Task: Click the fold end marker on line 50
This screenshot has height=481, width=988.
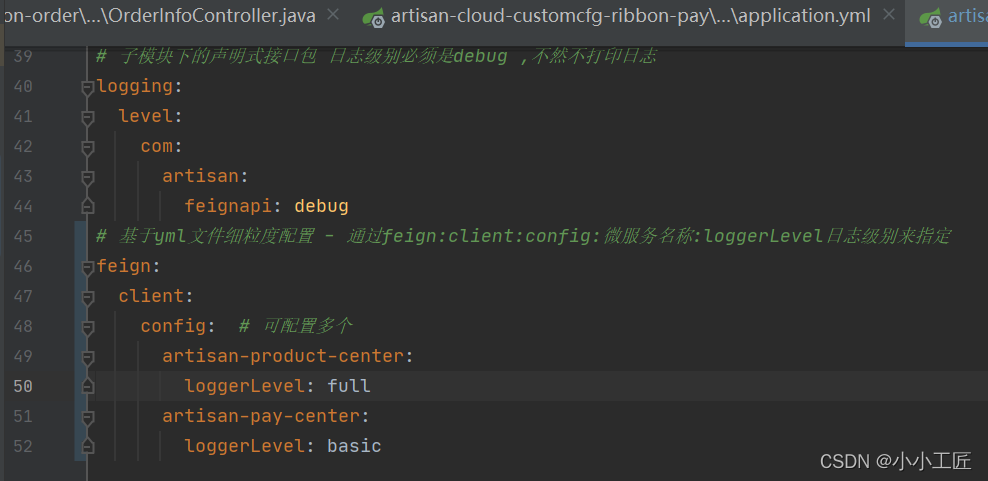Action: (x=88, y=386)
